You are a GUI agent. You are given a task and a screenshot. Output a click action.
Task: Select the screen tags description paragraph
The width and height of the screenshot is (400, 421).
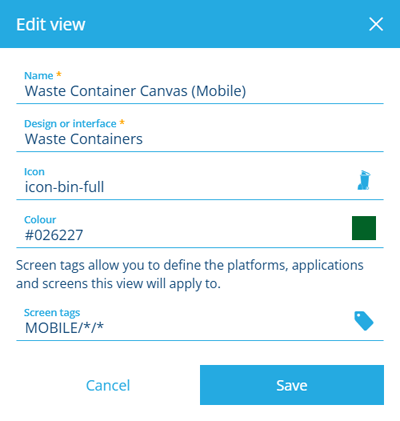click(190, 274)
